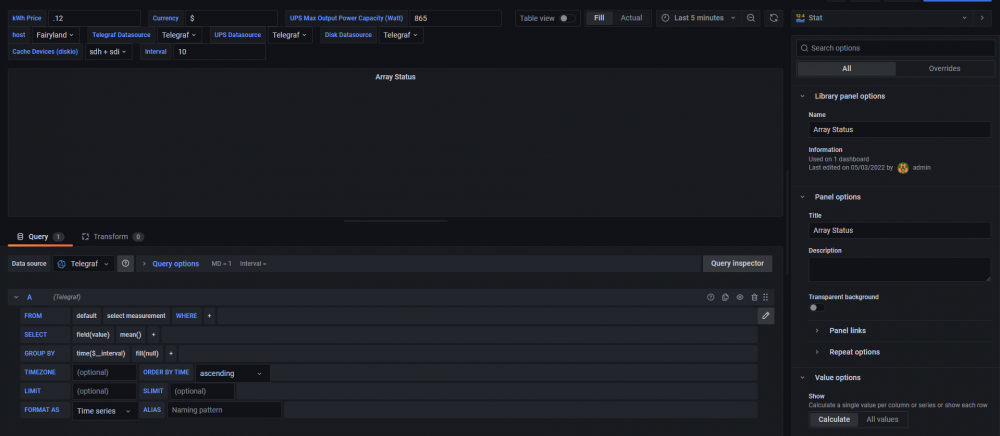Switch to the Query tab
The image size is (1000, 436).
pyautogui.click(x=40, y=236)
